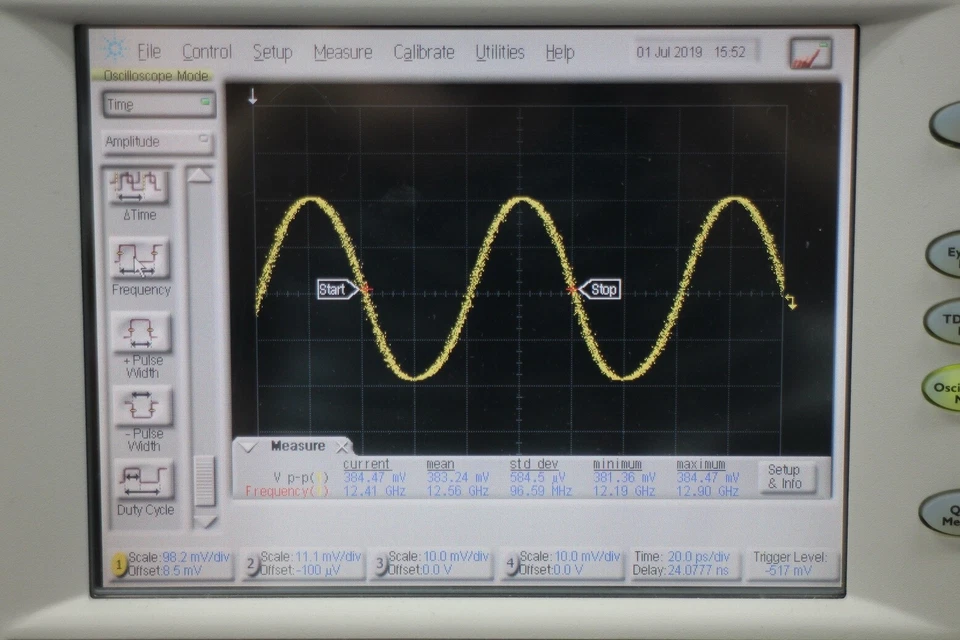Click the red waveform chart icon near the date
Screen dimensions: 960x640
[x=810, y=51]
